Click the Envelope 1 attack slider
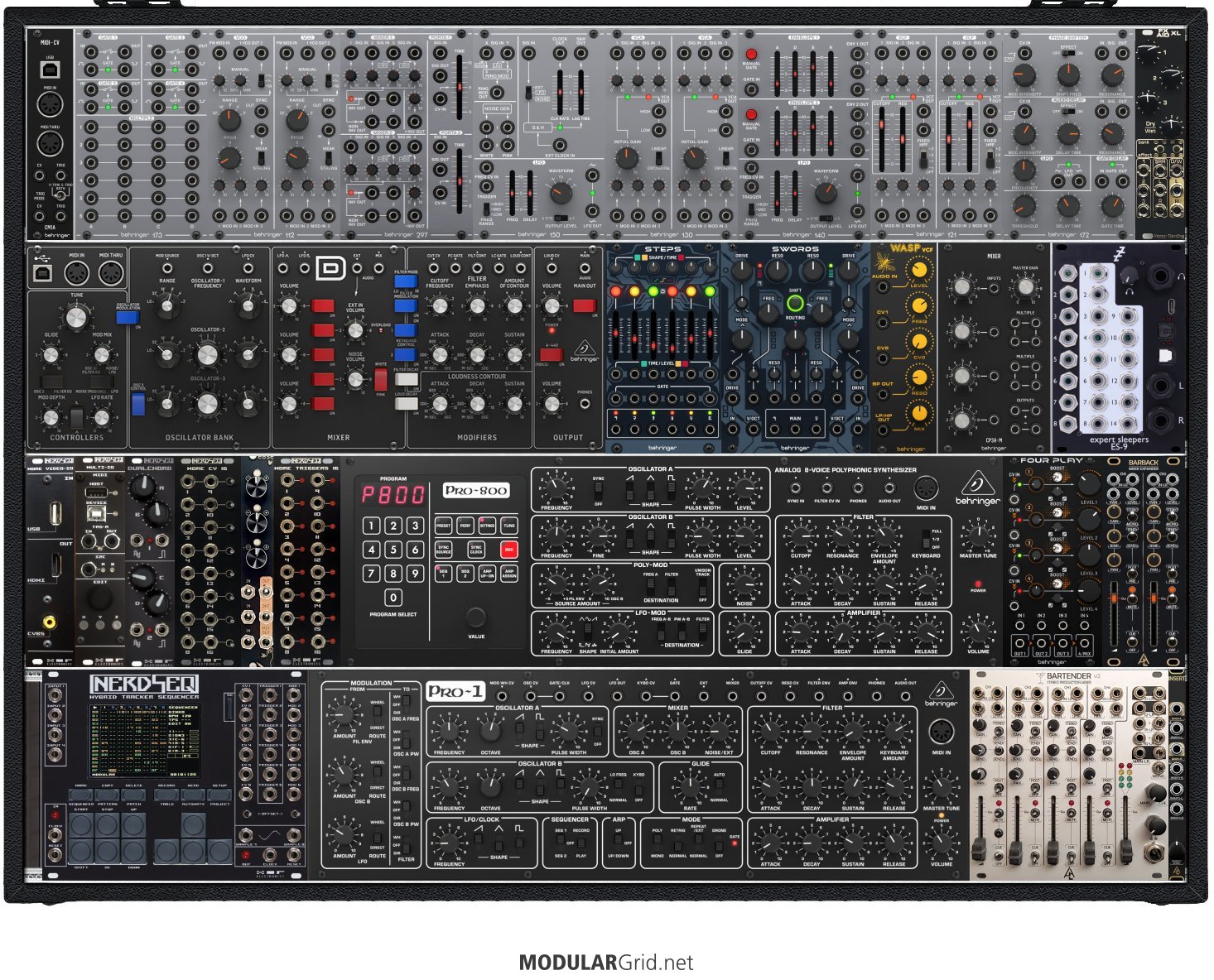1214x980 pixels. [778, 72]
